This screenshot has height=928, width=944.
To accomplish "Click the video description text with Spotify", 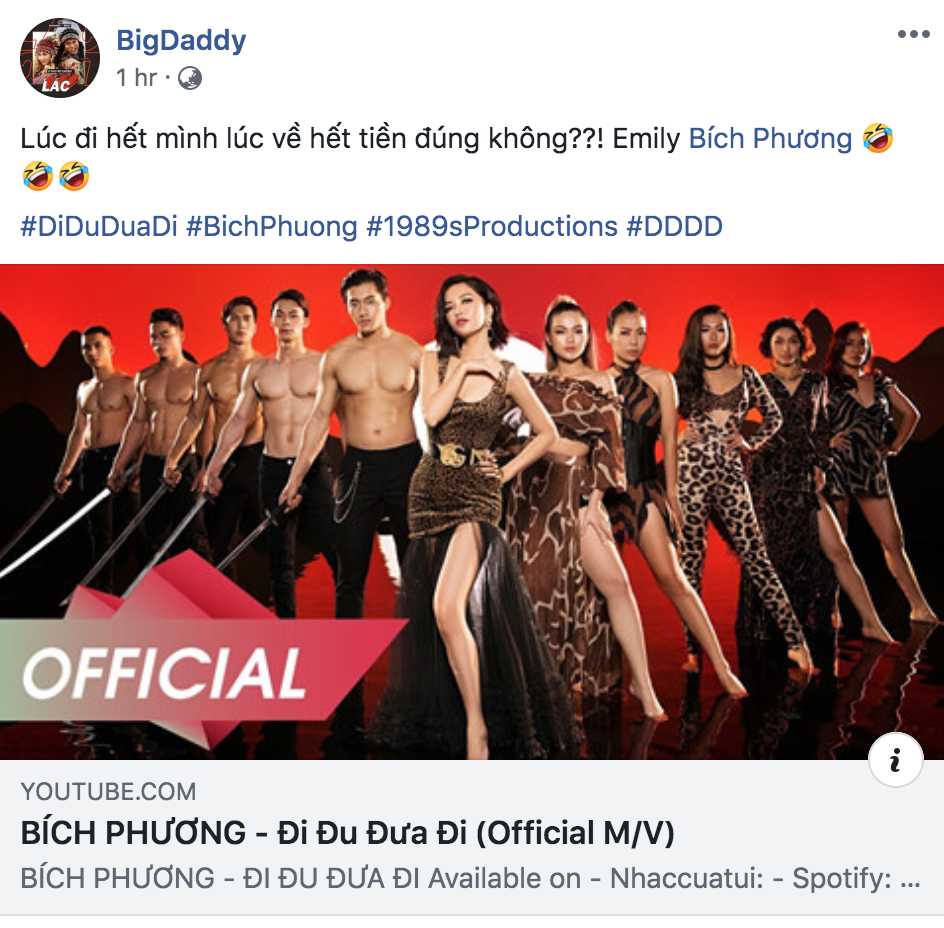I will (470, 878).
